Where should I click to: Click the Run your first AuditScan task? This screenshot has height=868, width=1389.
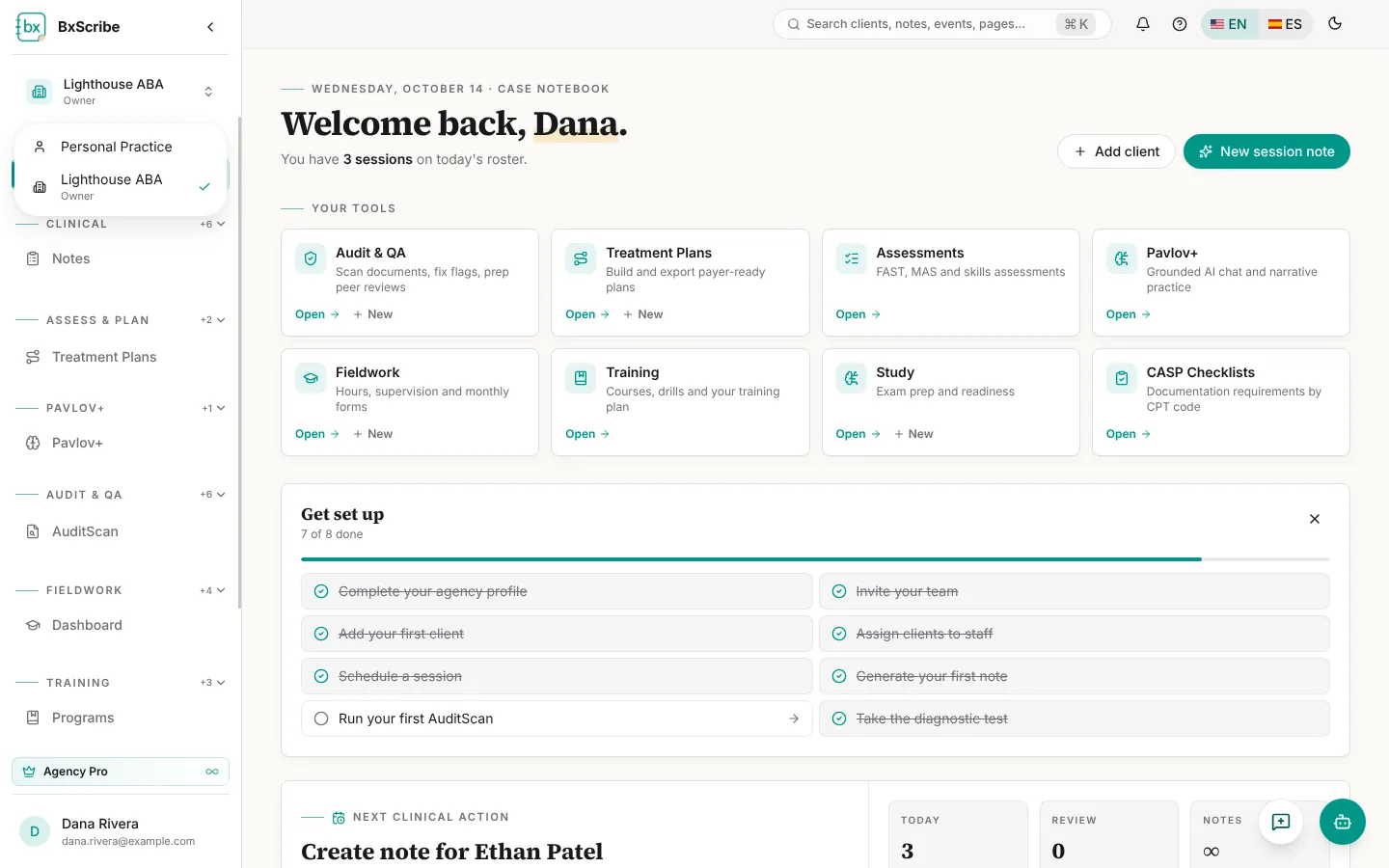(557, 719)
